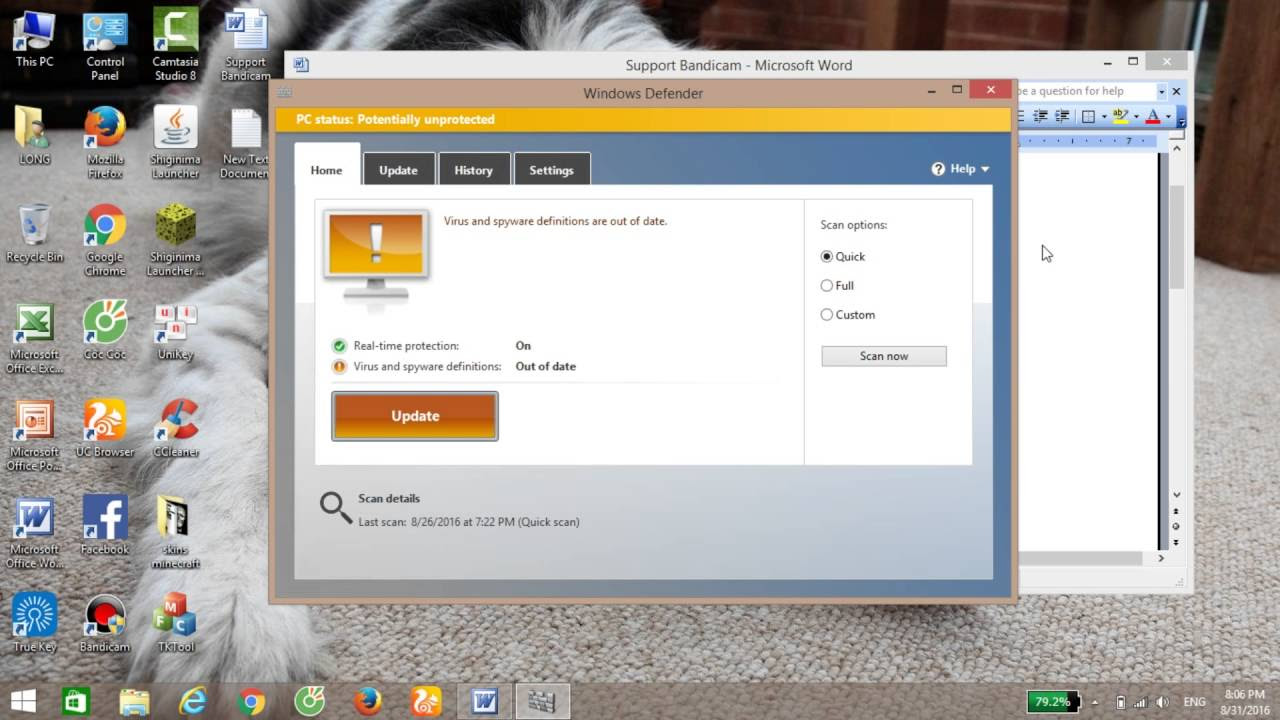Open Word's highlight color dropdown arrow
The height and width of the screenshot is (720, 1280).
coord(1136,117)
